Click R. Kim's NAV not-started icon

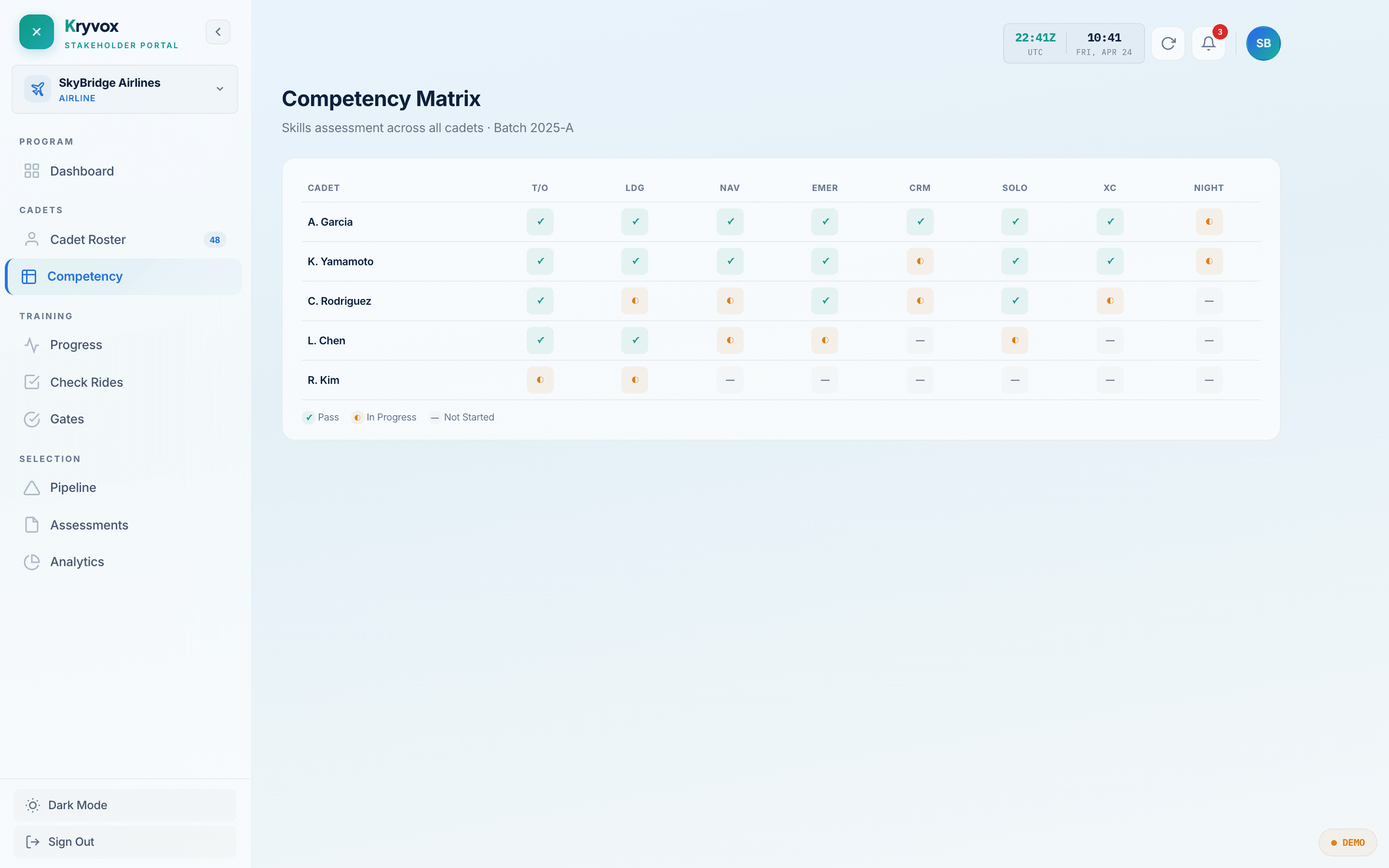click(730, 380)
